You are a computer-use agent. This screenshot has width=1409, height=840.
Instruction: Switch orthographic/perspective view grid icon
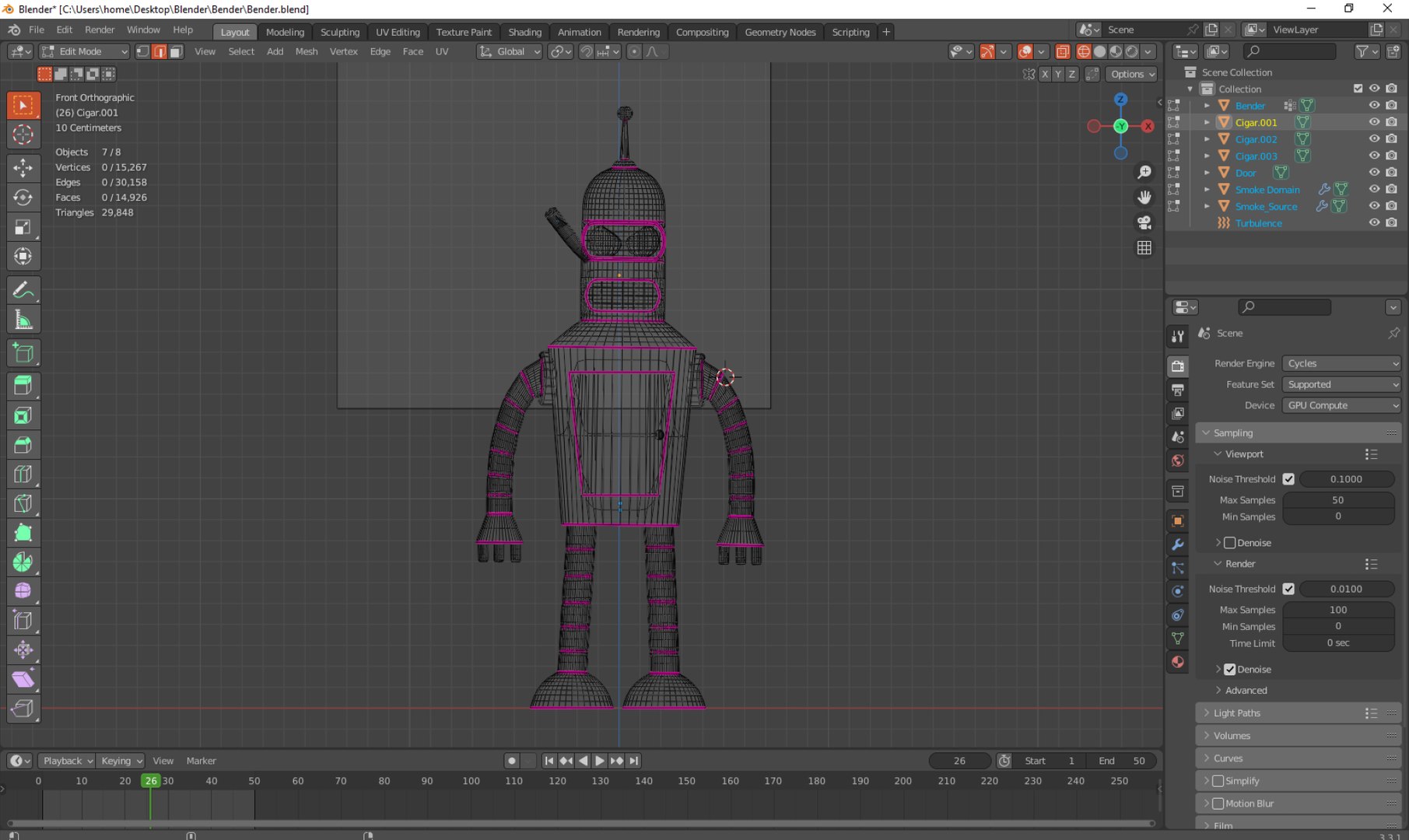(1144, 248)
